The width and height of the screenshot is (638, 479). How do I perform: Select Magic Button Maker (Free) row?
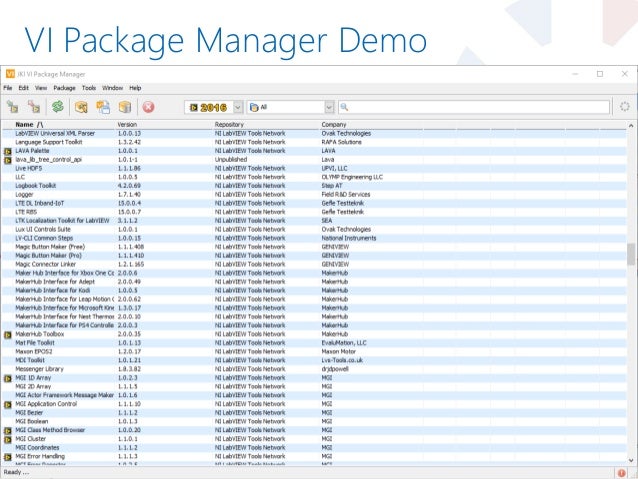pyautogui.click(x=314, y=247)
